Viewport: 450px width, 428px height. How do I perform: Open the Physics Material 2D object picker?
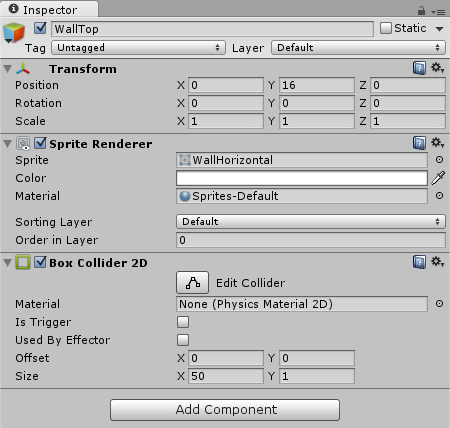(439, 304)
